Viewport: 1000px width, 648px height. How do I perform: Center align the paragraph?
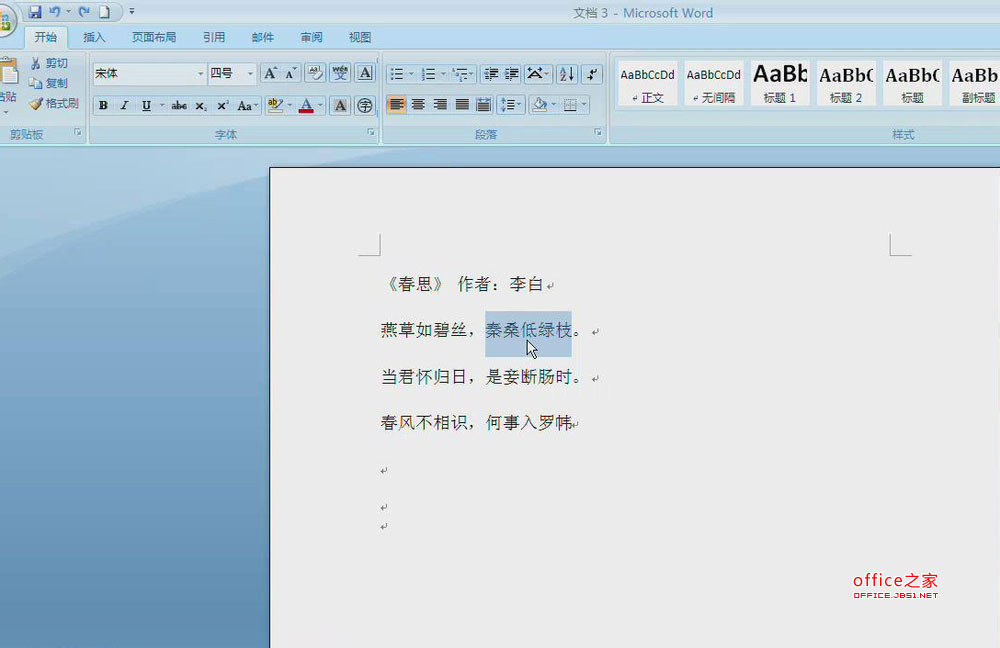418,105
